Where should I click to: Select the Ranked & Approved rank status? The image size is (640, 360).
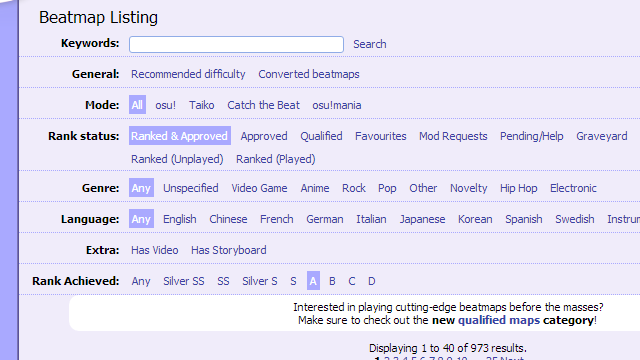tap(180, 136)
